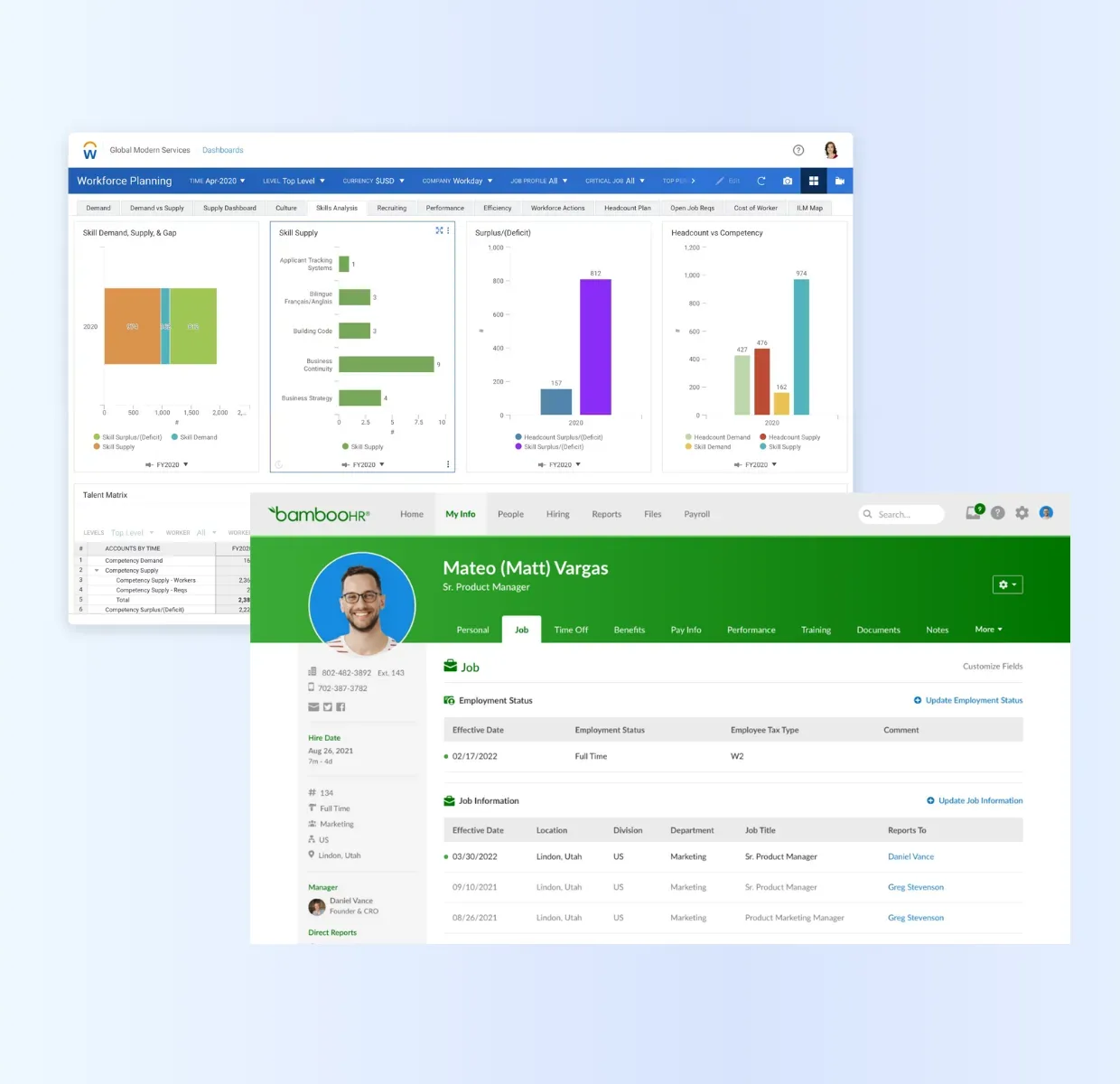Toggle Skill Surplus/(Deficit) legend in Skill Demand chart

[x=127, y=437]
